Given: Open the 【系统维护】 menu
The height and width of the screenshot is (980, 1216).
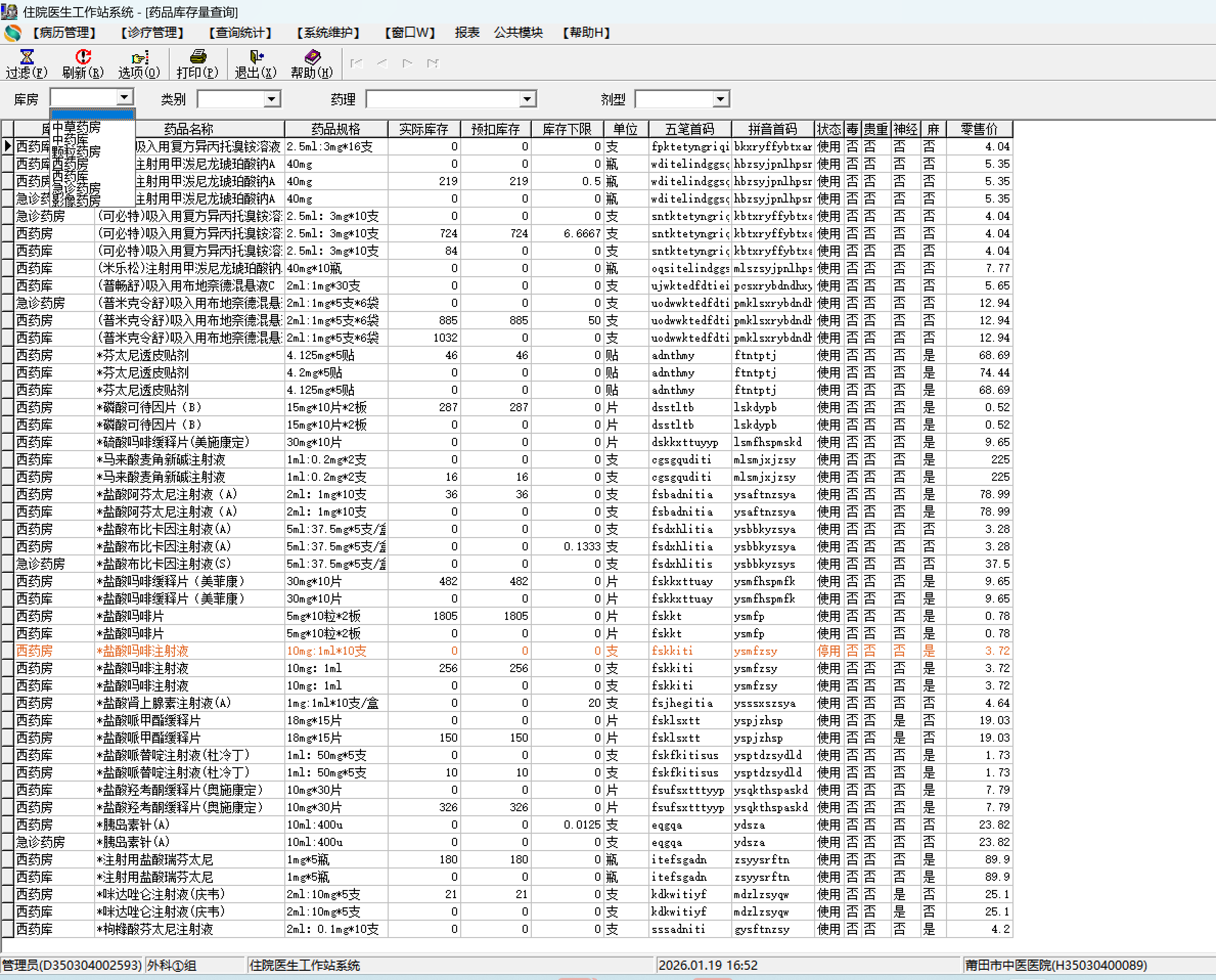Looking at the screenshot, I should click(x=328, y=33).
